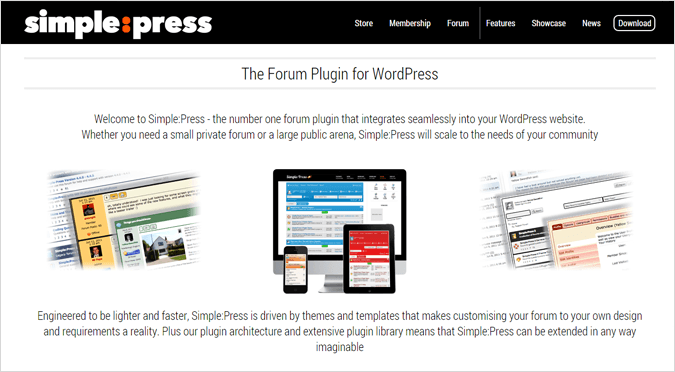Open the News section
Viewport: 675px width, 372px height.
591,23
